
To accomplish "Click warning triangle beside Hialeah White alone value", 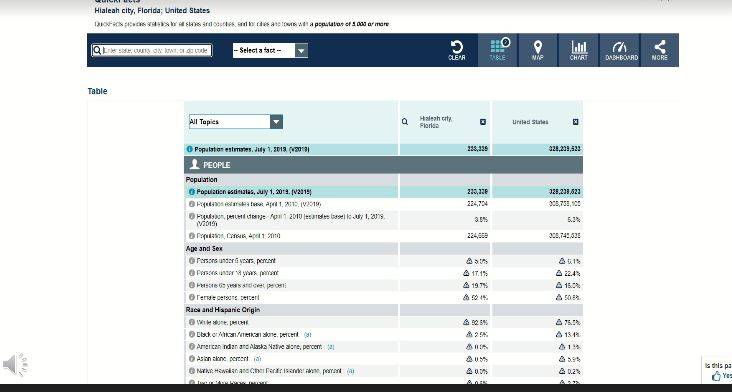I will [x=466, y=322].
